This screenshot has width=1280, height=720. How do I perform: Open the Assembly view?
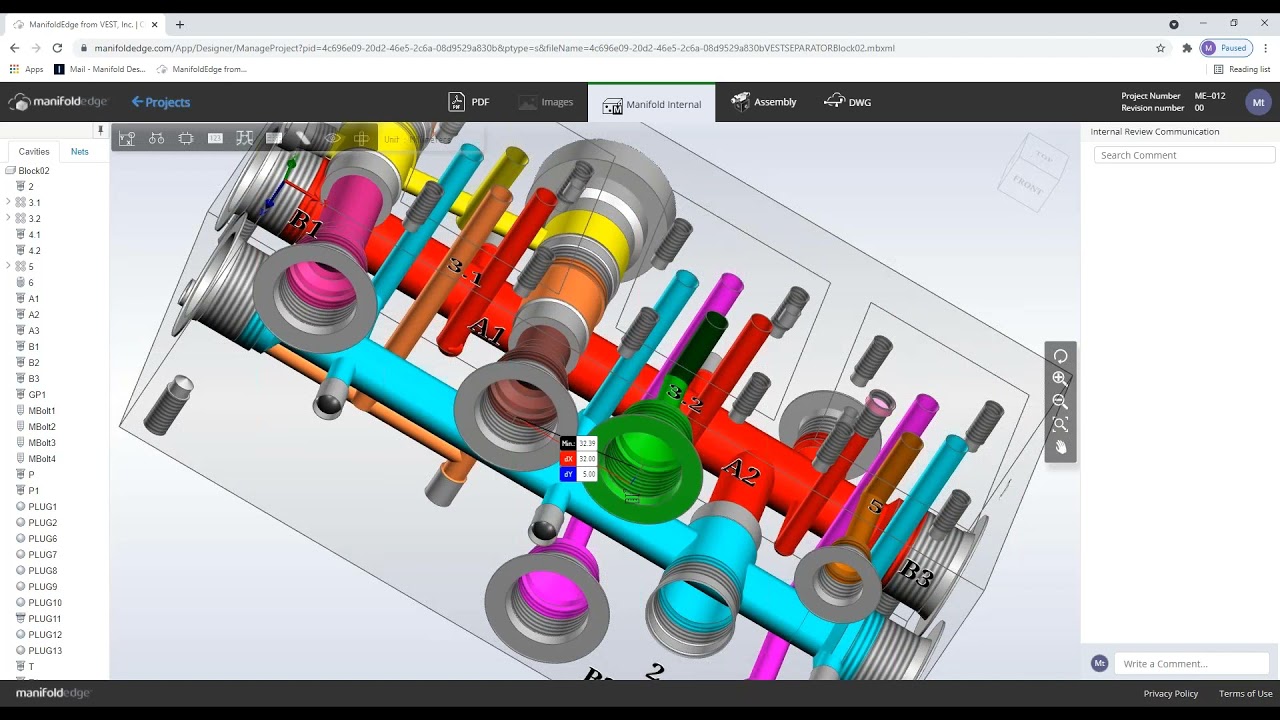coord(764,102)
